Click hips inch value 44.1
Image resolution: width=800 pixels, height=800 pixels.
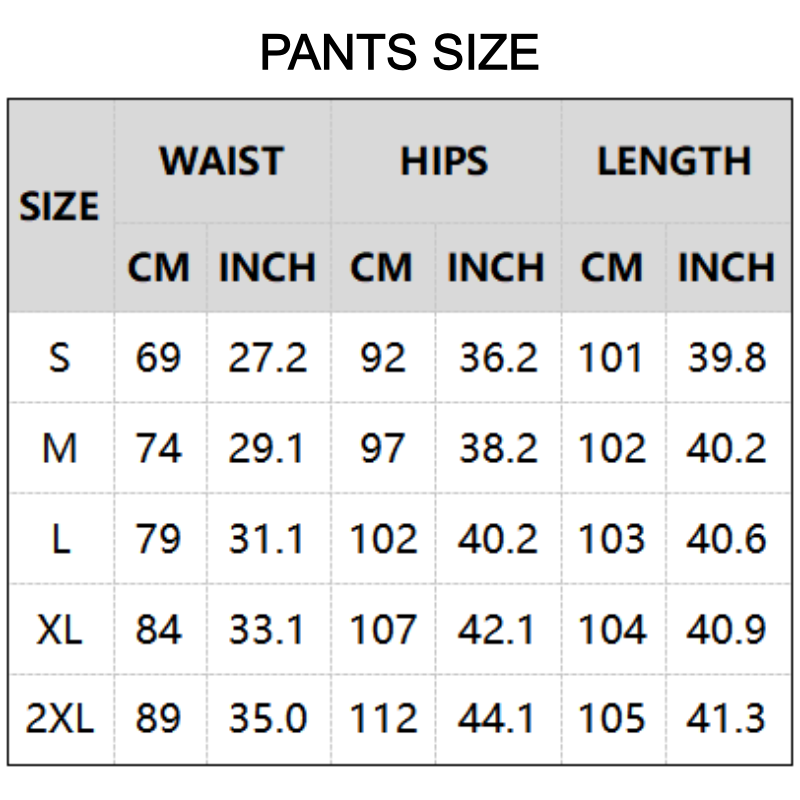coord(498,719)
